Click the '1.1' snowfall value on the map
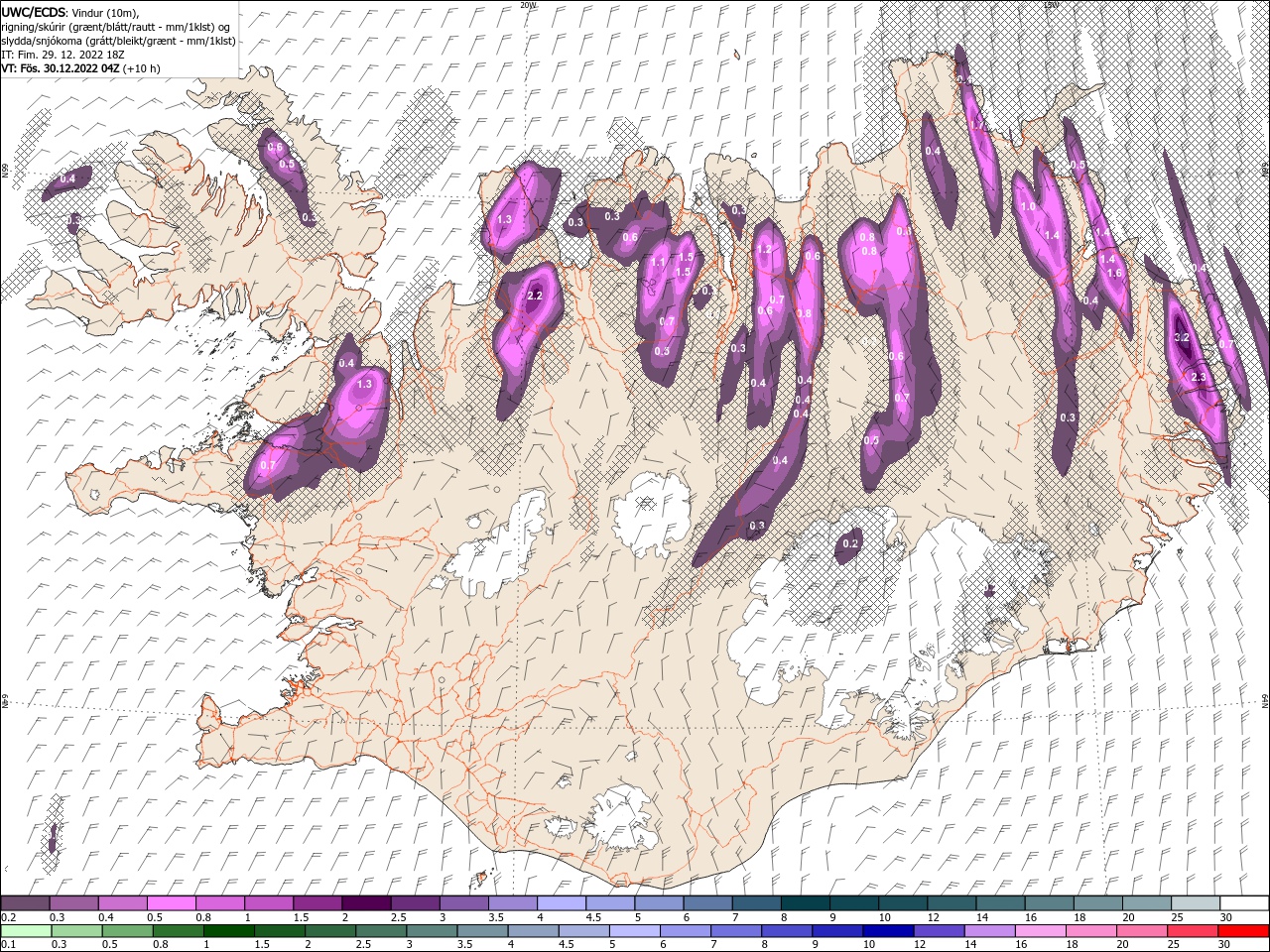The image size is (1270, 952). (x=658, y=262)
